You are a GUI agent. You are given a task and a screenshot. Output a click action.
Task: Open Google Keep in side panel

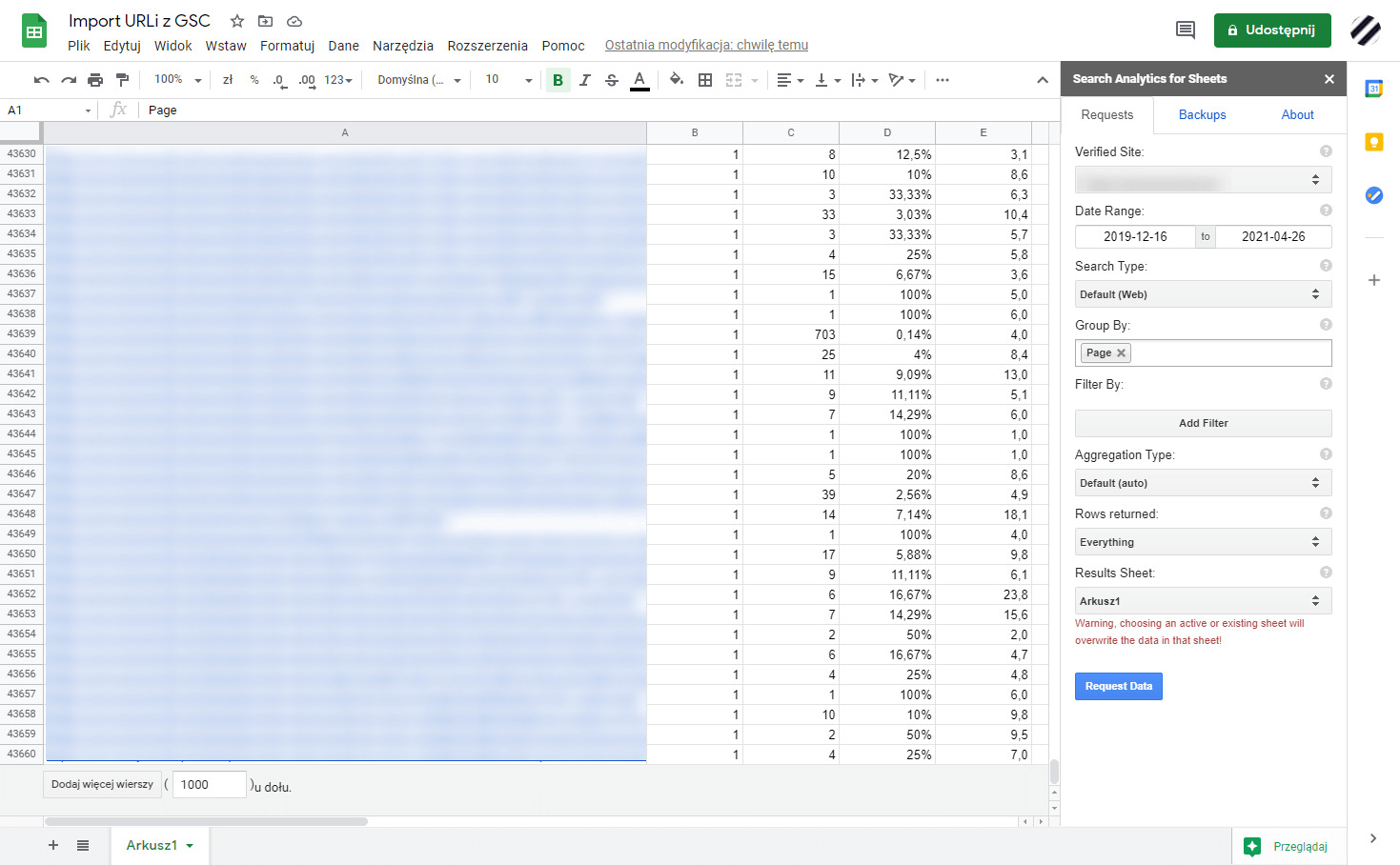click(1373, 142)
